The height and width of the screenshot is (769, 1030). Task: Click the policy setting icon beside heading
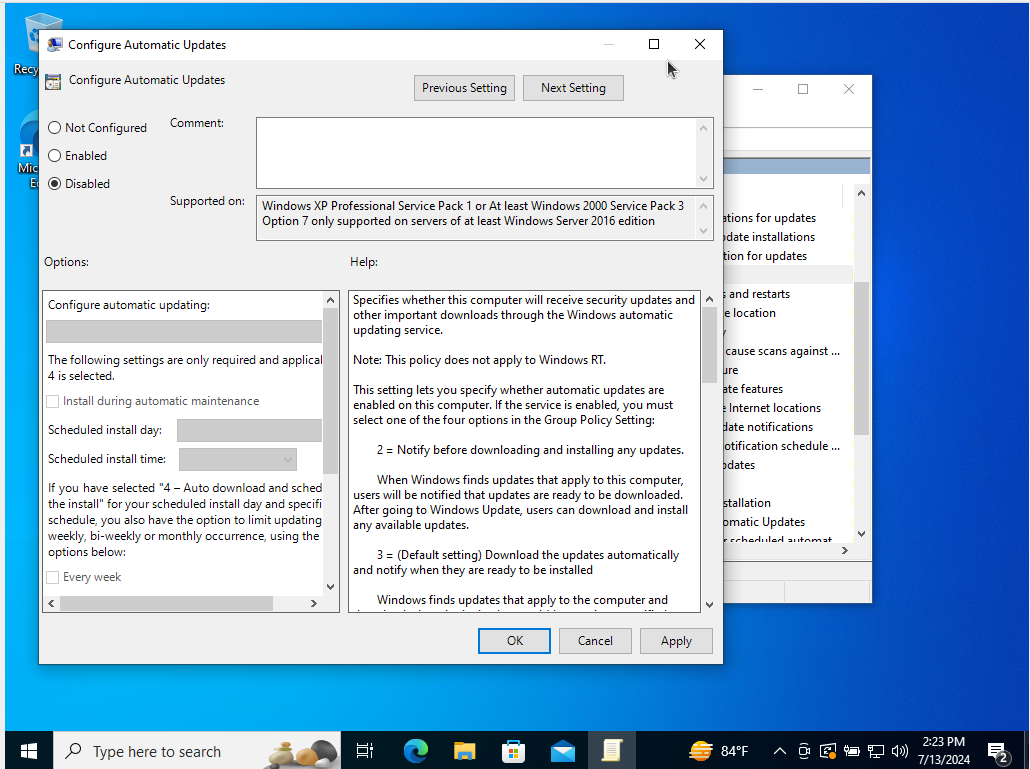click(53, 81)
